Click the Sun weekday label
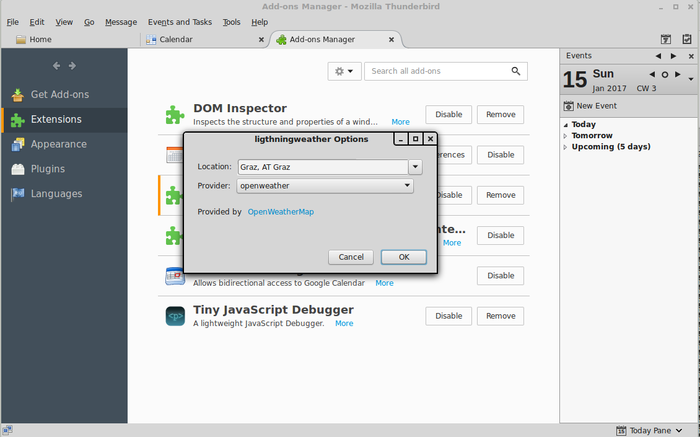The height and width of the screenshot is (437, 700). coord(603,74)
